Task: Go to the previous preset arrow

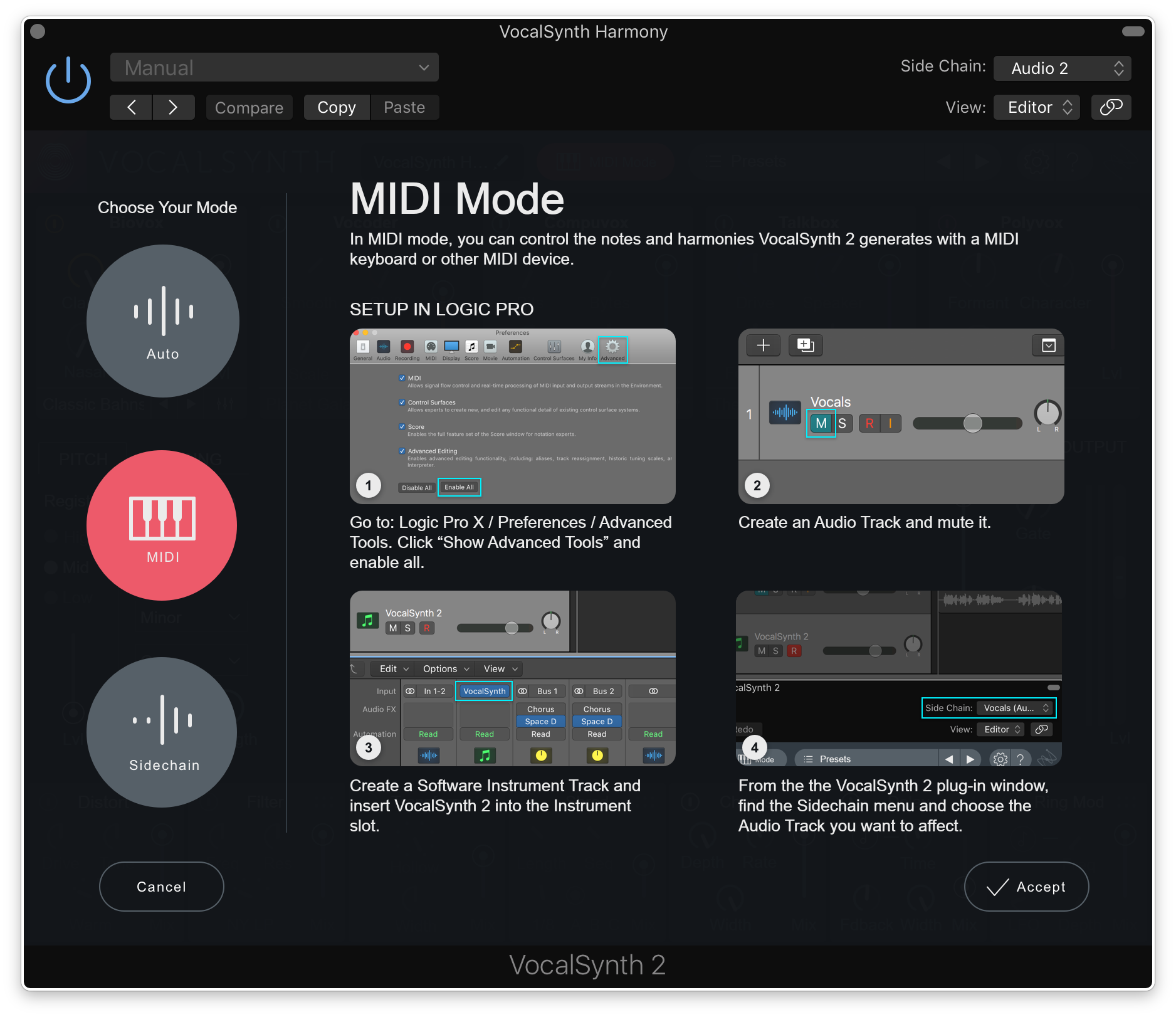Action: [131, 107]
